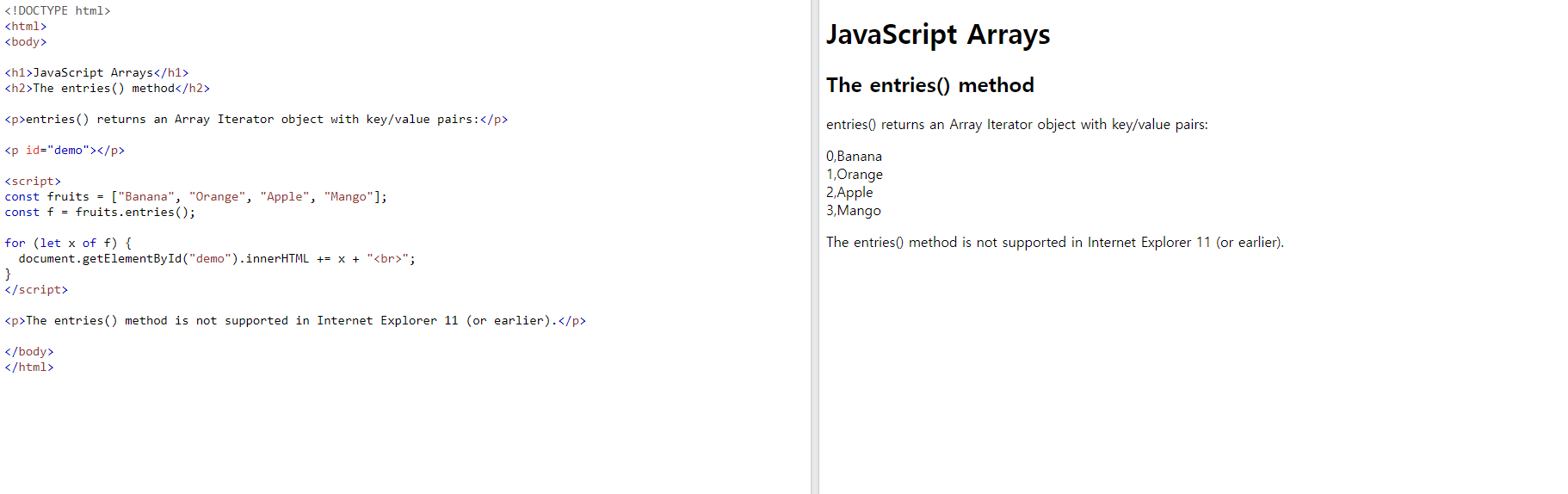The width and height of the screenshot is (1568, 494).
Task: Click the for (let x of f) line
Action: point(68,244)
